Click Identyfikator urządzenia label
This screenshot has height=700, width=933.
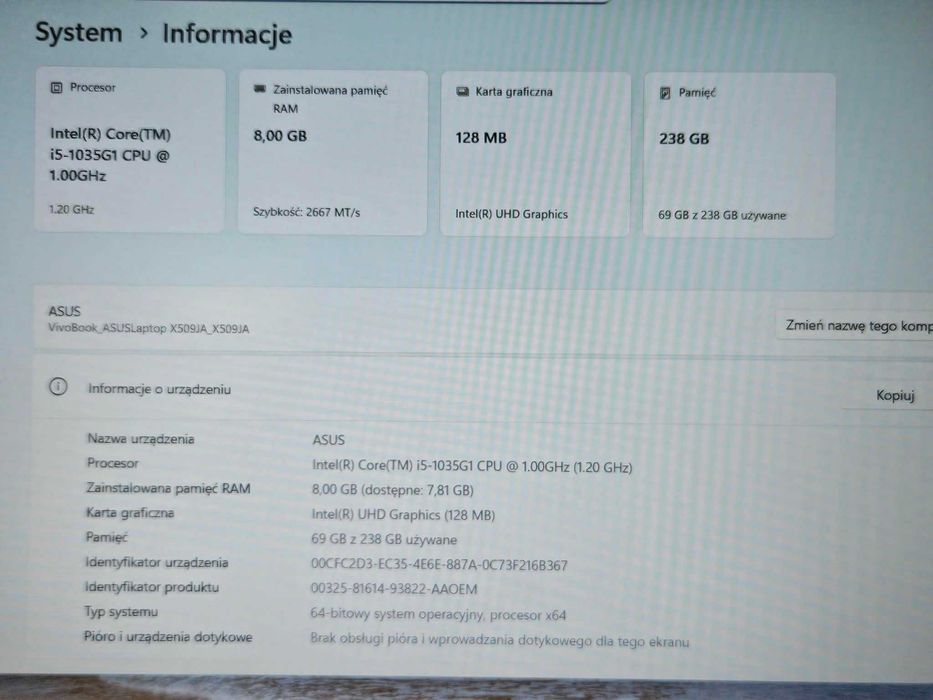156,562
